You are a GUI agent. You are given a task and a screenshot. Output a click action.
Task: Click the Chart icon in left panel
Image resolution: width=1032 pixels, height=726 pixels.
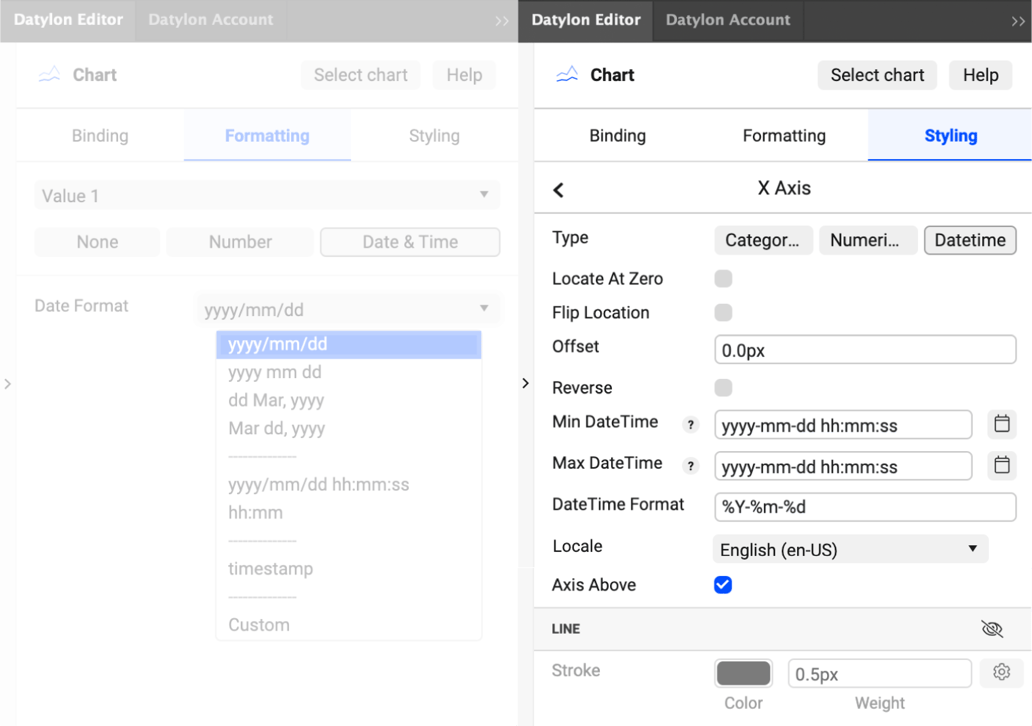pyautogui.click(x=49, y=74)
